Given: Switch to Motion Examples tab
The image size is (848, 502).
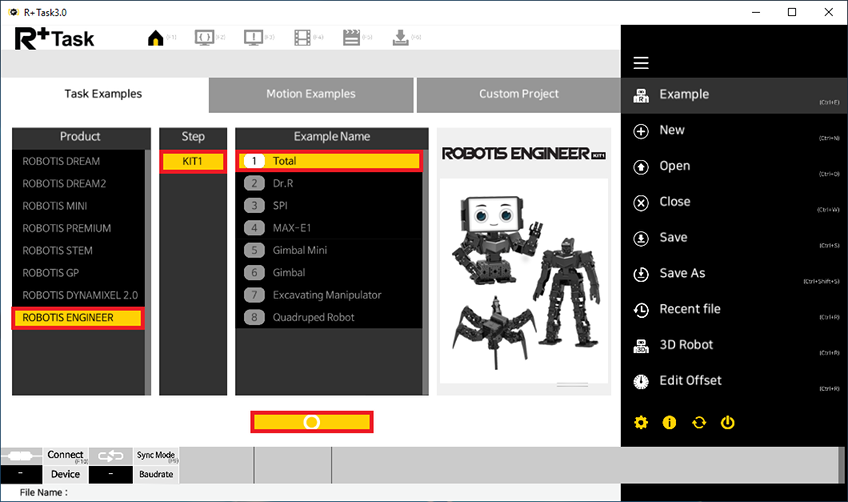Looking at the screenshot, I should point(311,94).
